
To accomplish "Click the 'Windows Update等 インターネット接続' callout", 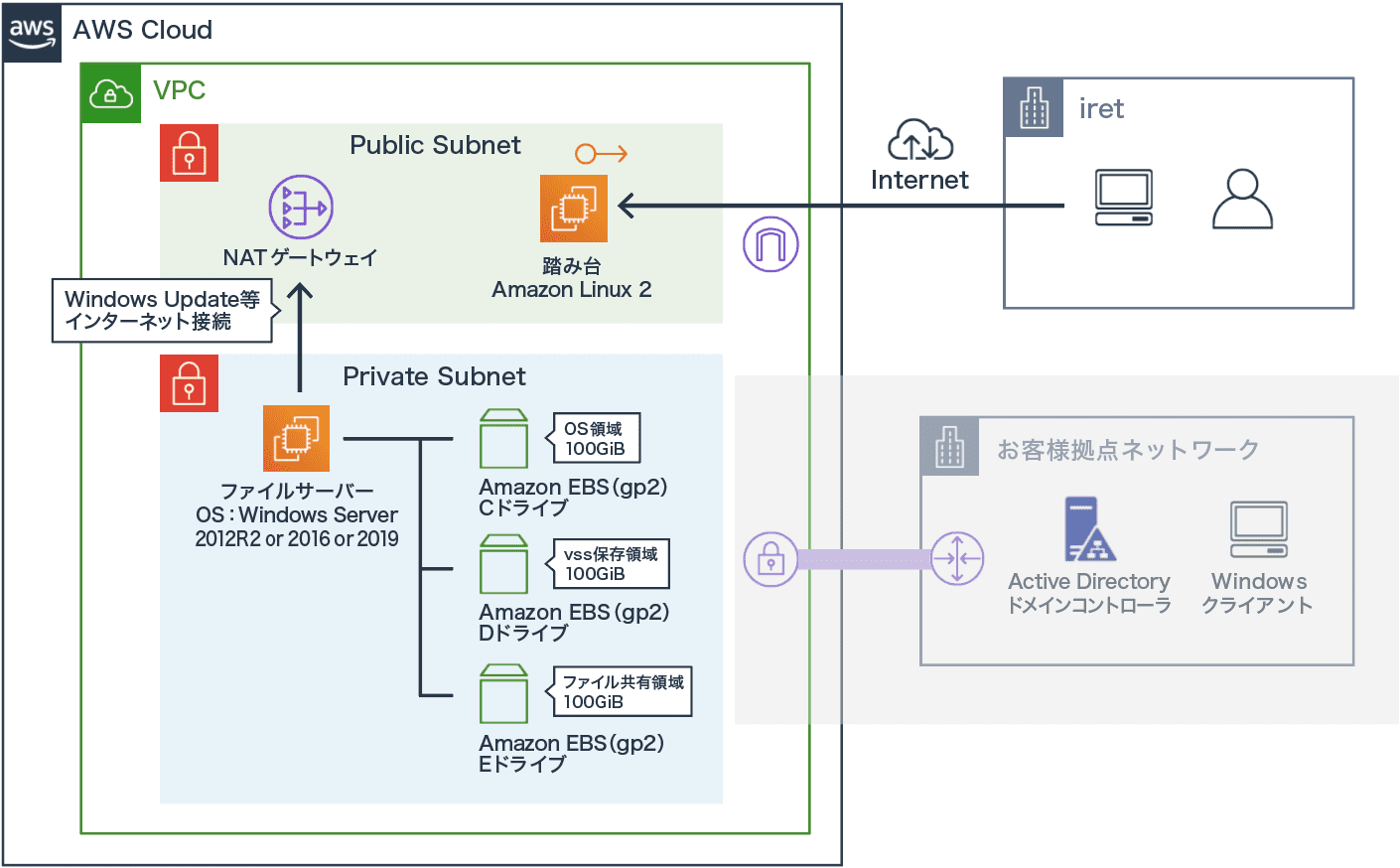I will [x=162, y=310].
